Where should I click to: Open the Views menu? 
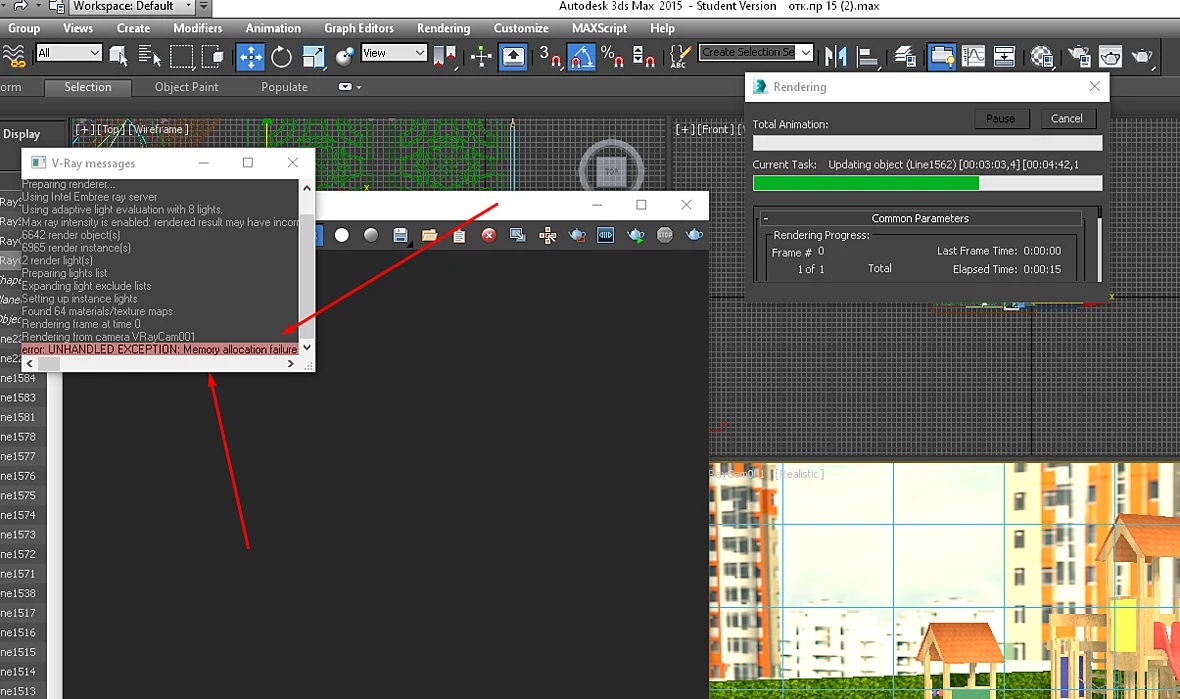click(x=78, y=29)
